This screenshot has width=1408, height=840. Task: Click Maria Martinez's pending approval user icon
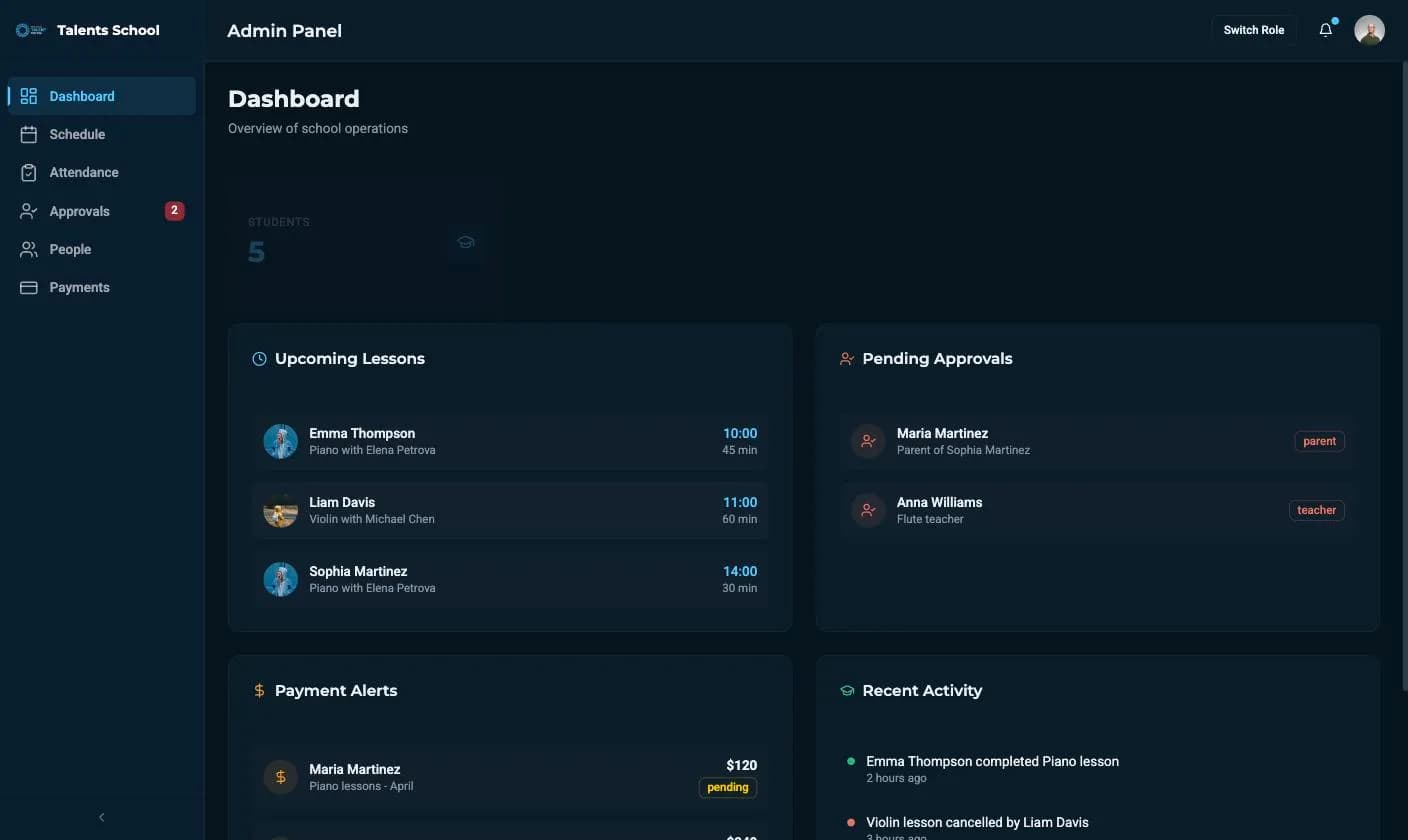click(868, 441)
